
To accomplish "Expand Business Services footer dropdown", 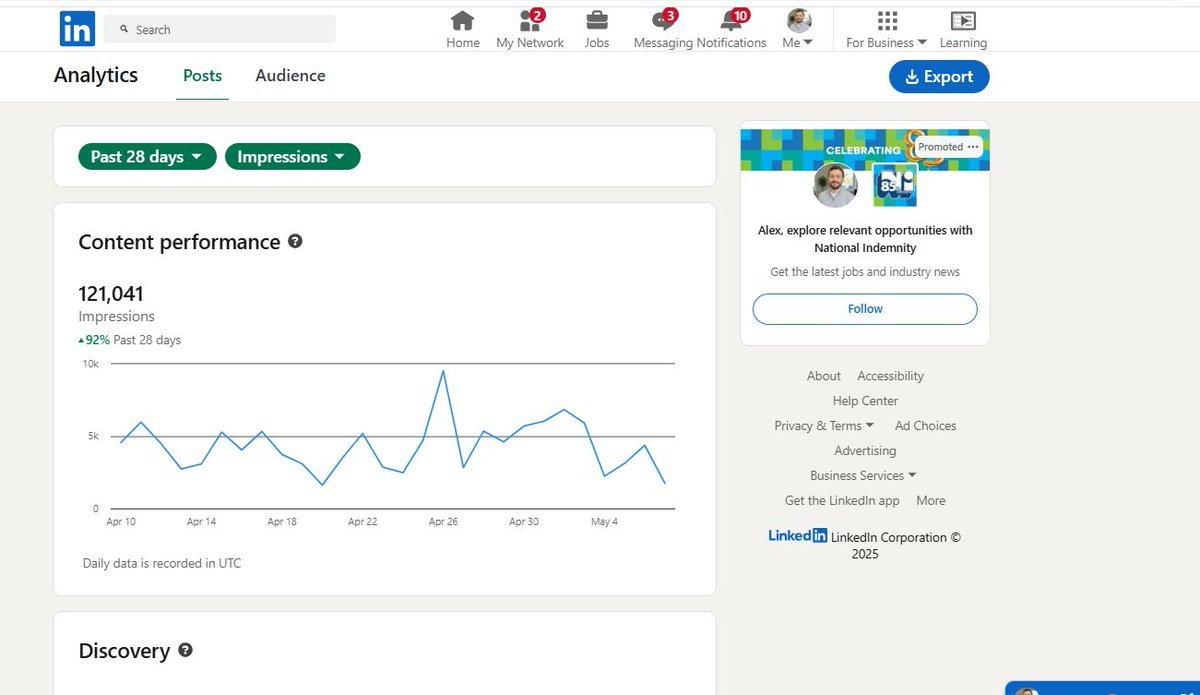I will pyautogui.click(x=863, y=475).
